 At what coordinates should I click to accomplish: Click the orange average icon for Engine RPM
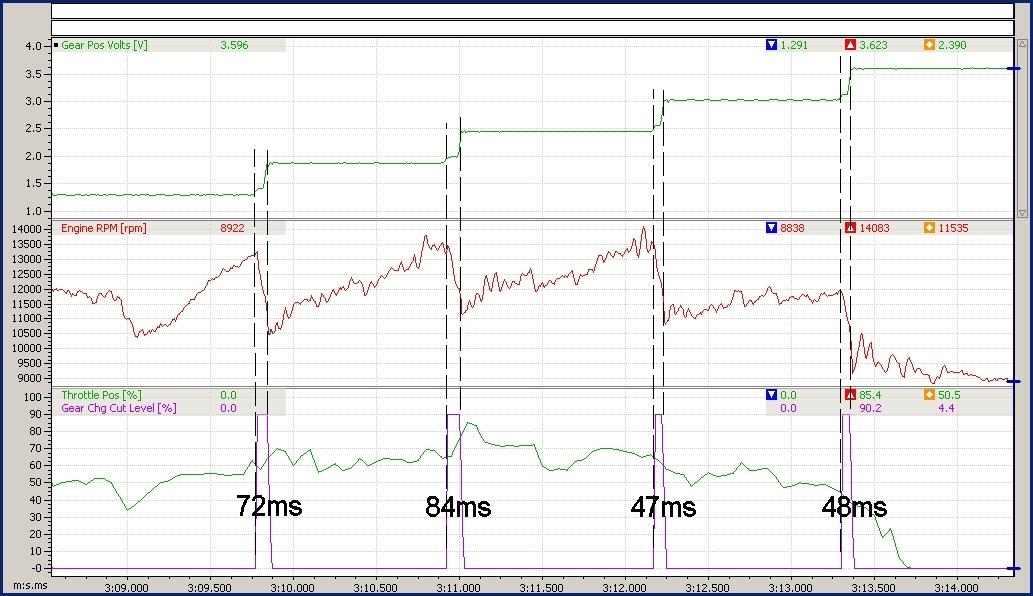pyautogui.click(x=929, y=228)
